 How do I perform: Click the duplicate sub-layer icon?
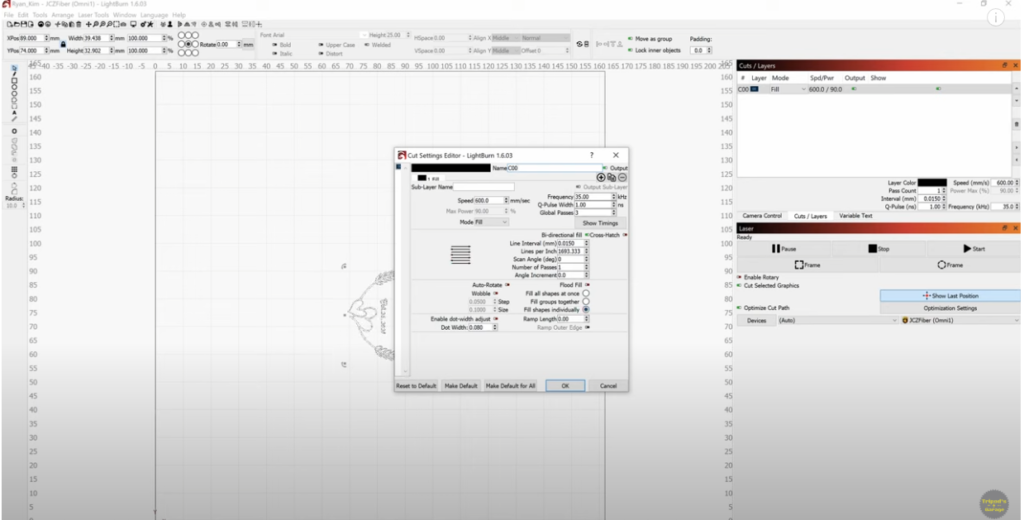[x=611, y=177]
